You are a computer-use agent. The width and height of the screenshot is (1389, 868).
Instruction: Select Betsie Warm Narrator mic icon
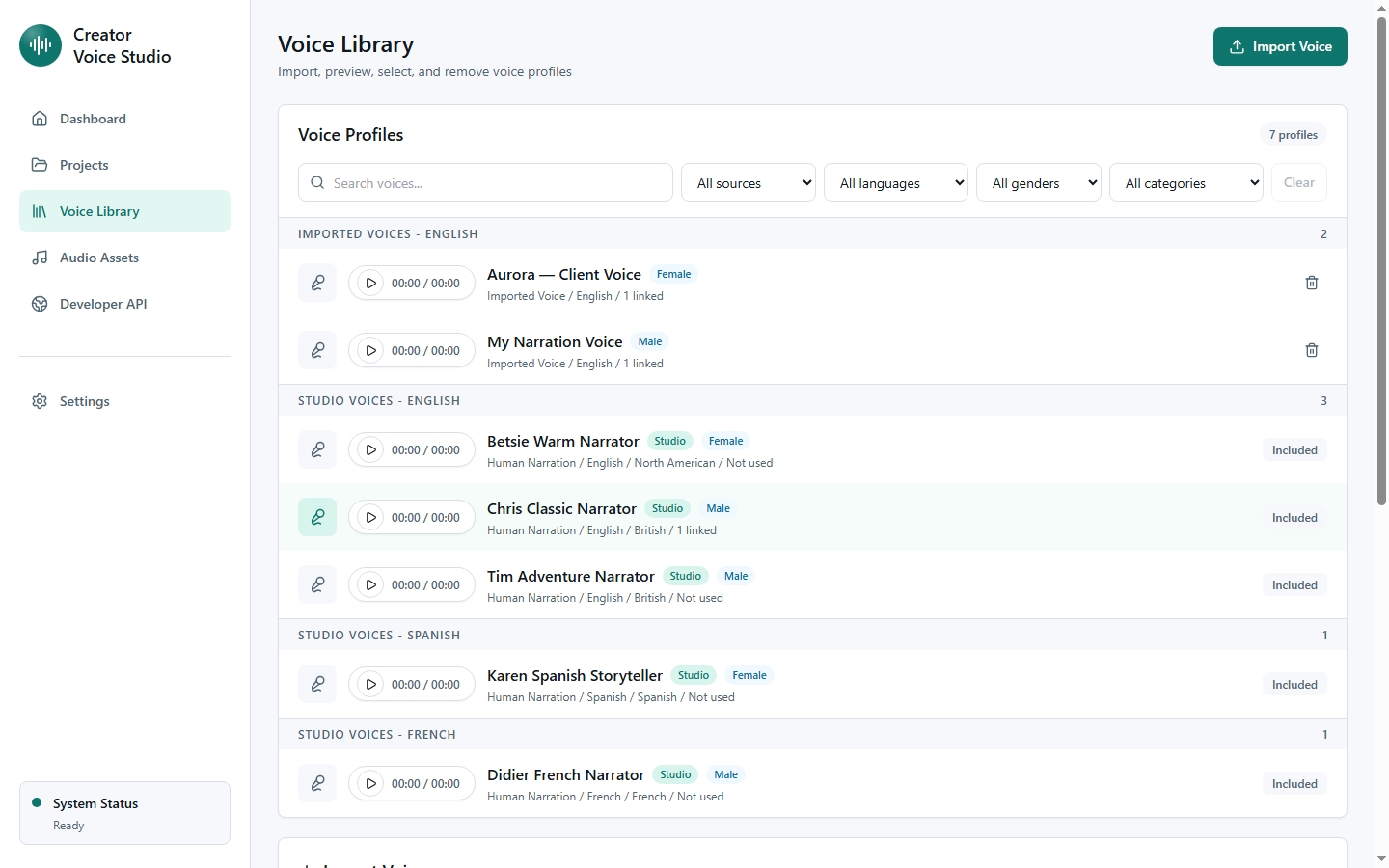point(317,449)
